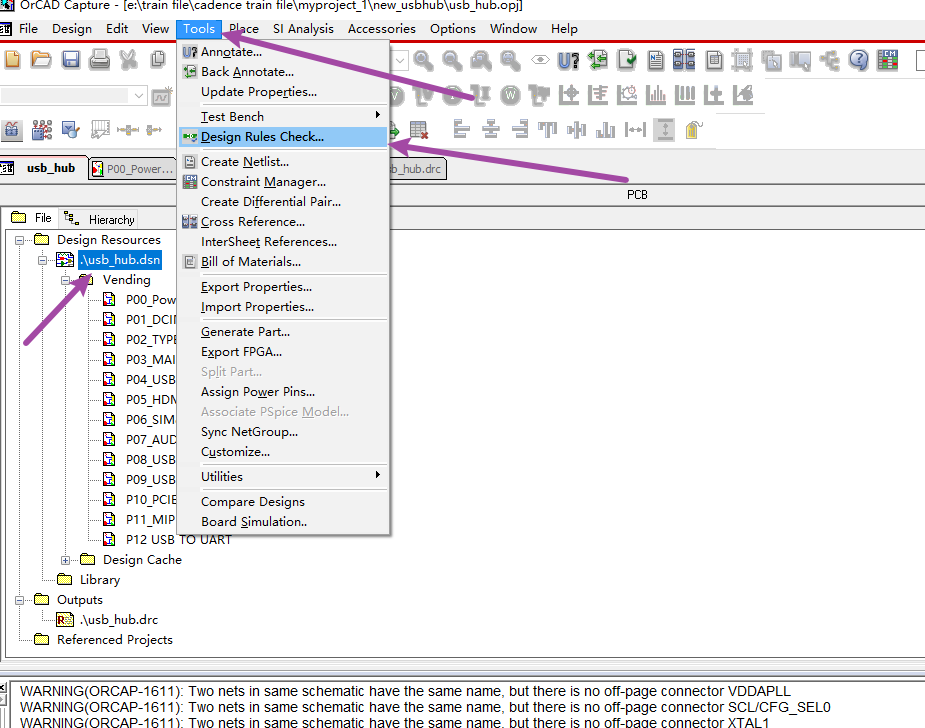The height and width of the screenshot is (728, 925).
Task: Click the XTAL1 warning line in log
Action: pos(394,722)
